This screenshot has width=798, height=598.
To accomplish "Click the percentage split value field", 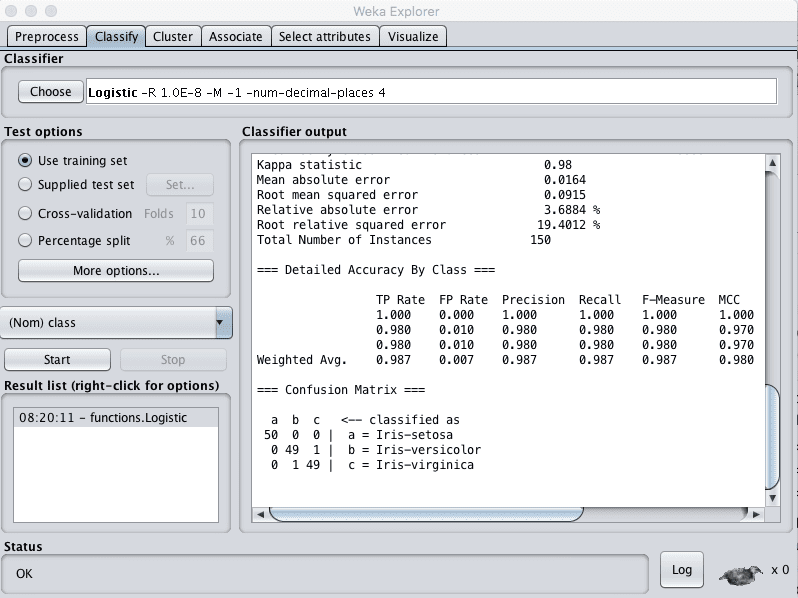I will [x=199, y=240].
